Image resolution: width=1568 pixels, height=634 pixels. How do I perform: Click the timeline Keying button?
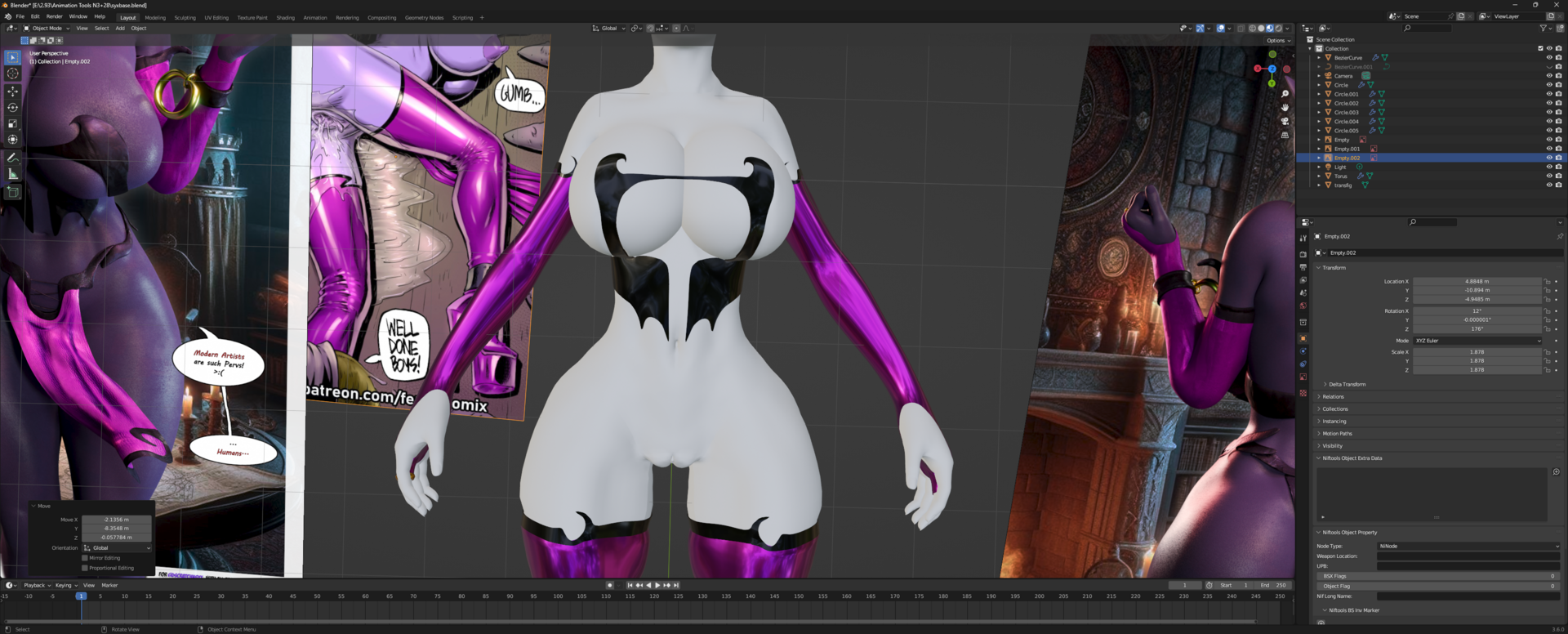(65, 585)
